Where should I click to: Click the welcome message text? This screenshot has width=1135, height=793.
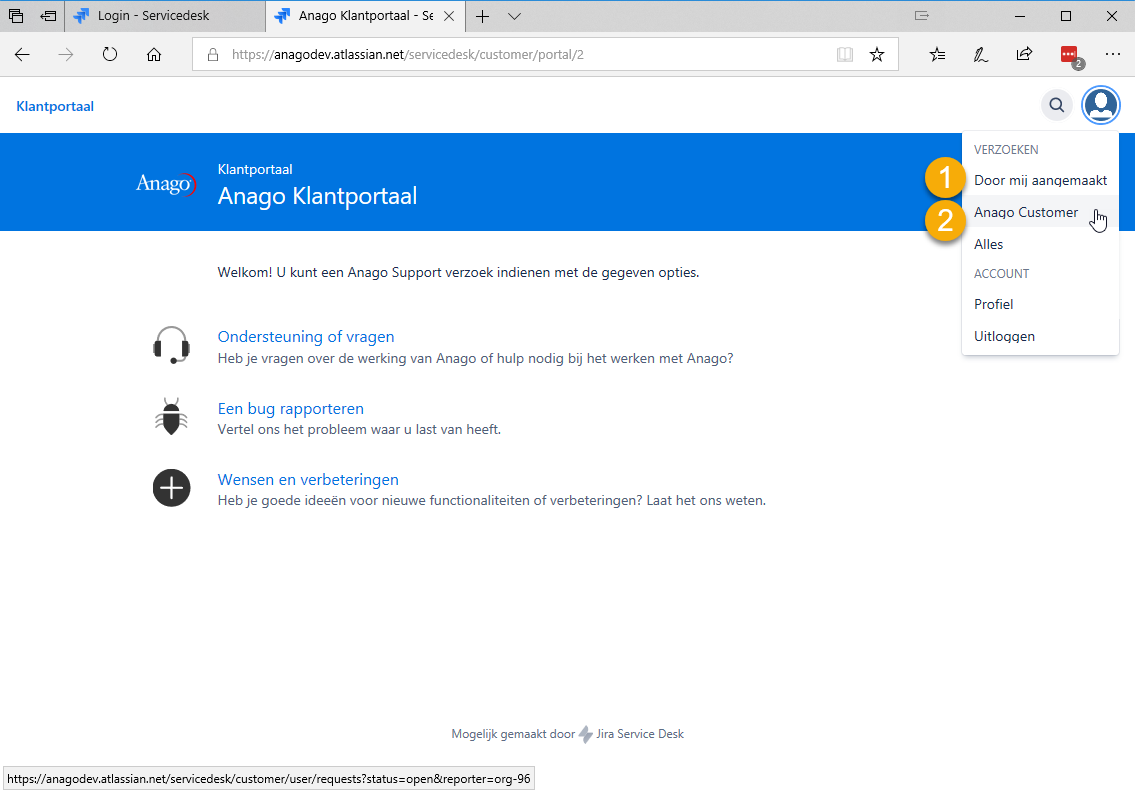coord(458,273)
